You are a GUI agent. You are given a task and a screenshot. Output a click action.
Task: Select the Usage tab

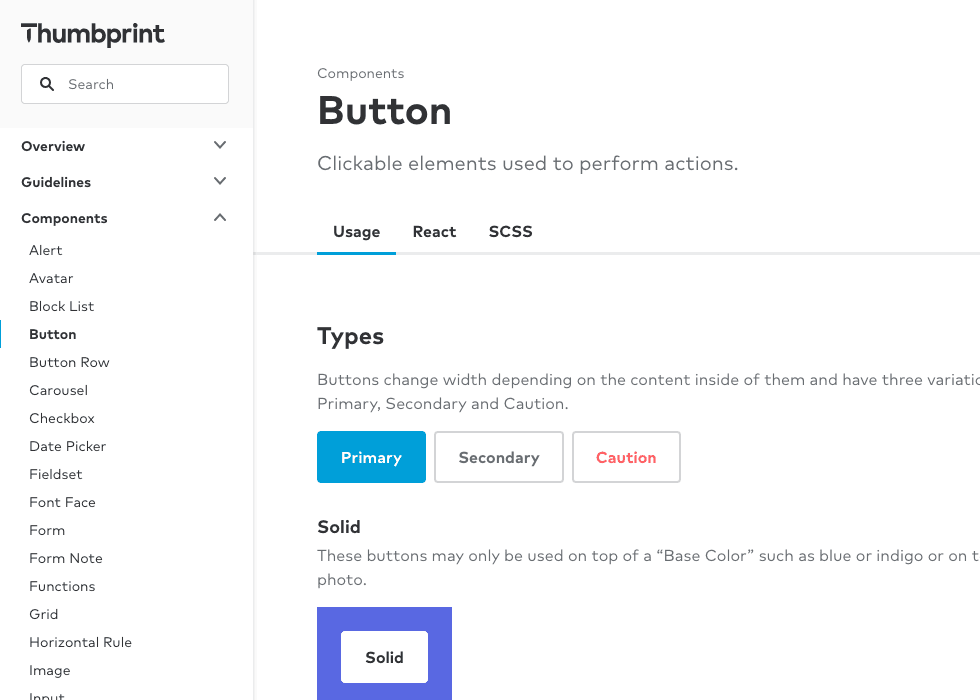356,231
